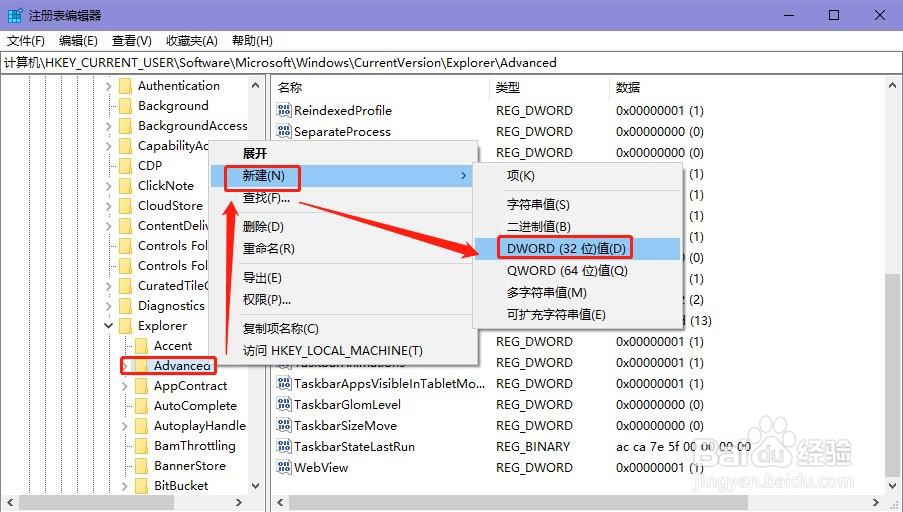Click the TaskbarGlomLevel value icon
This screenshot has width=903, height=512.
[284, 404]
